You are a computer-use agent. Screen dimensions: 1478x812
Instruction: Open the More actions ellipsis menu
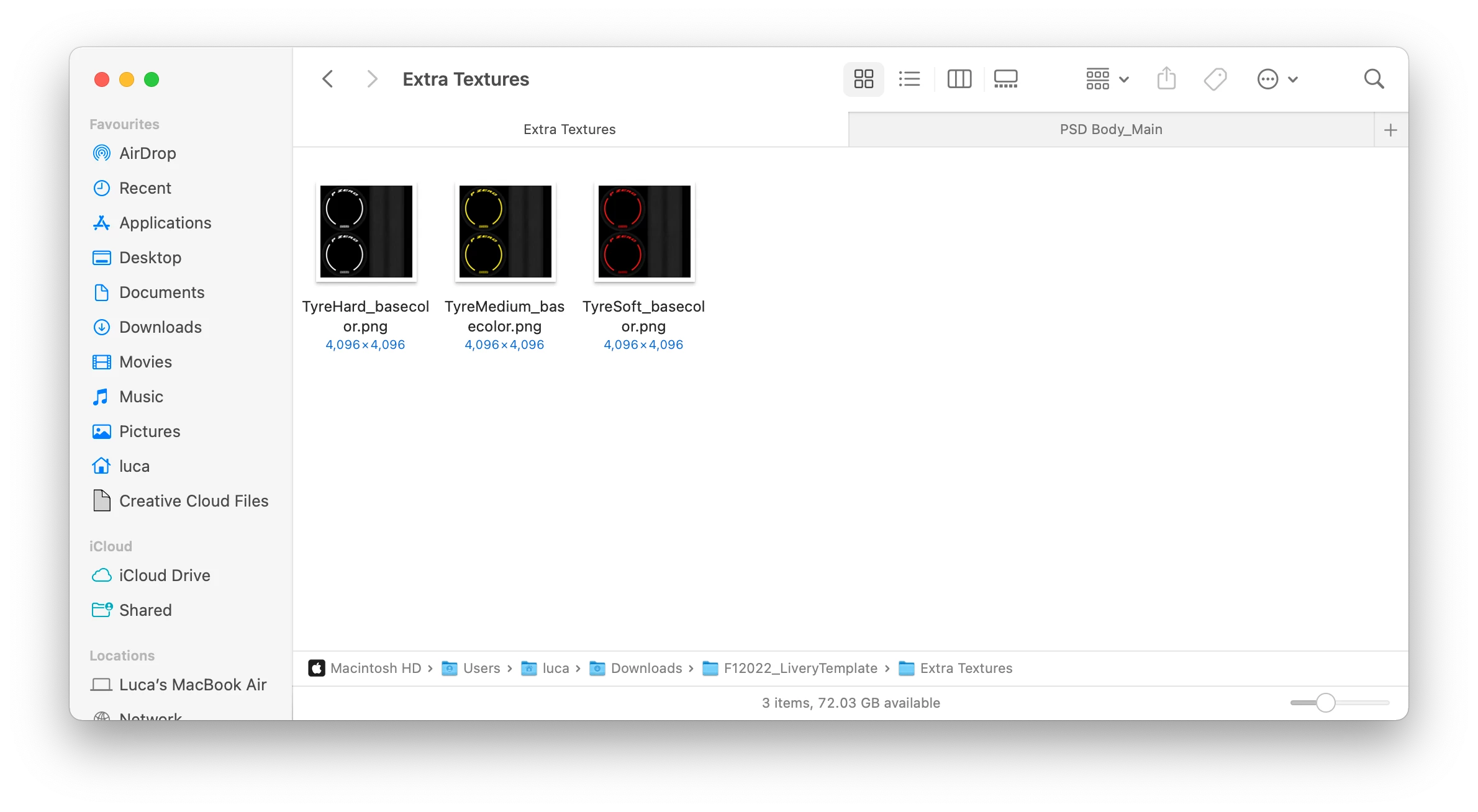point(1277,79)
